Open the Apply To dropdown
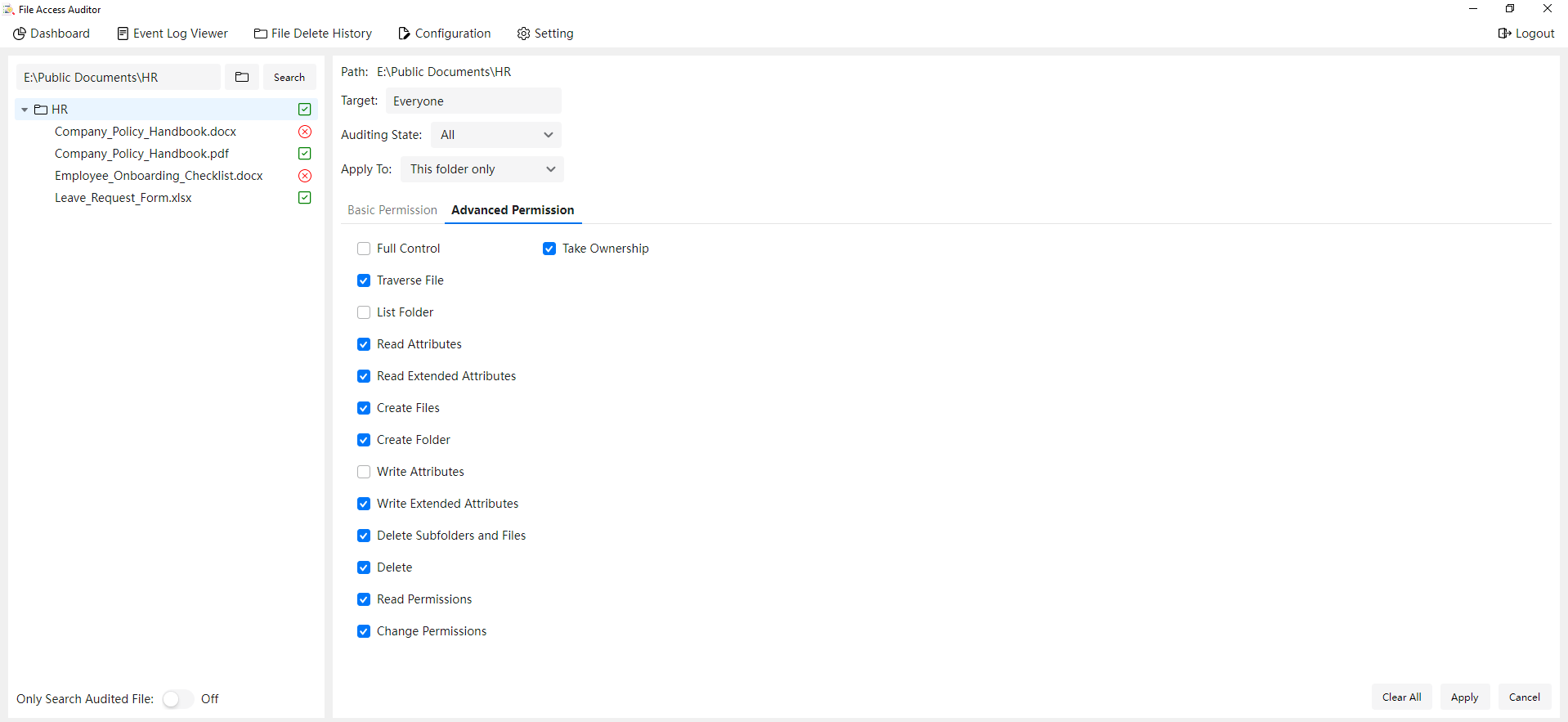Viewport: 1568px width, 722px height. click(x=482, y=169)
